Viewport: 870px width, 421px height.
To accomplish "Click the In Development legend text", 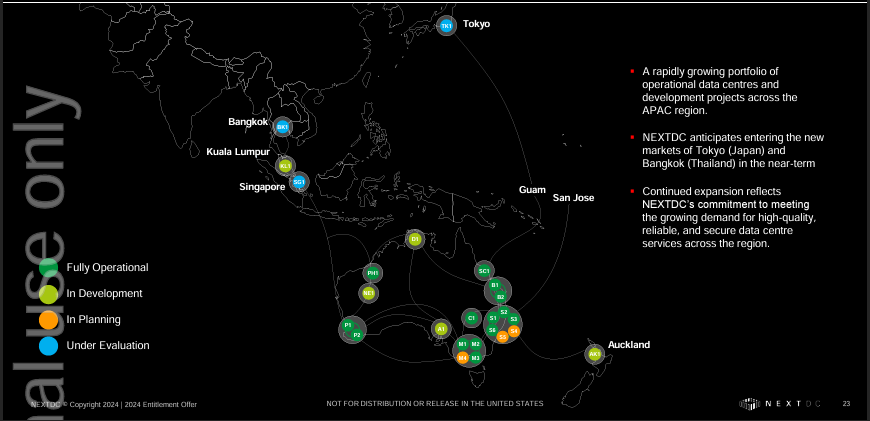I will [x=104, y=293].
